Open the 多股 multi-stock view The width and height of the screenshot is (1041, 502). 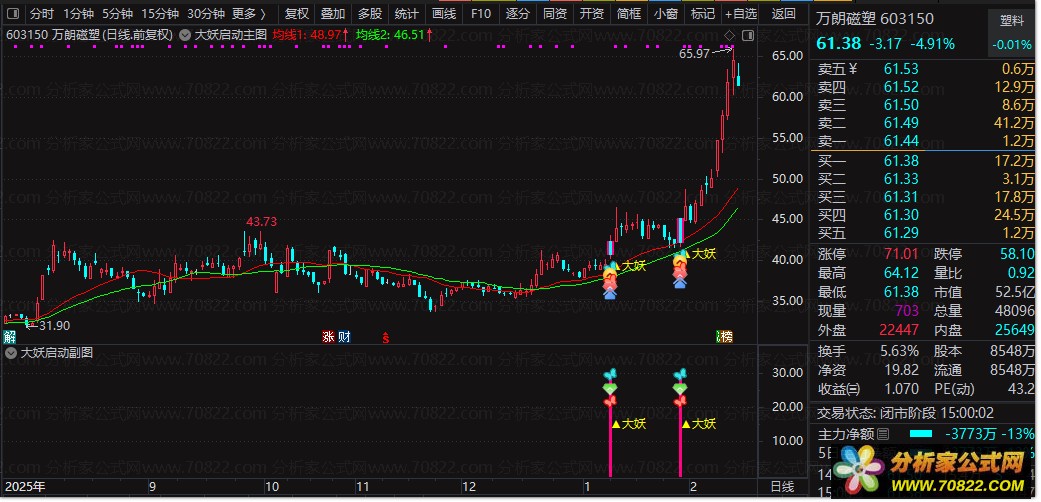pyautogui.click(x=370, y=13)
